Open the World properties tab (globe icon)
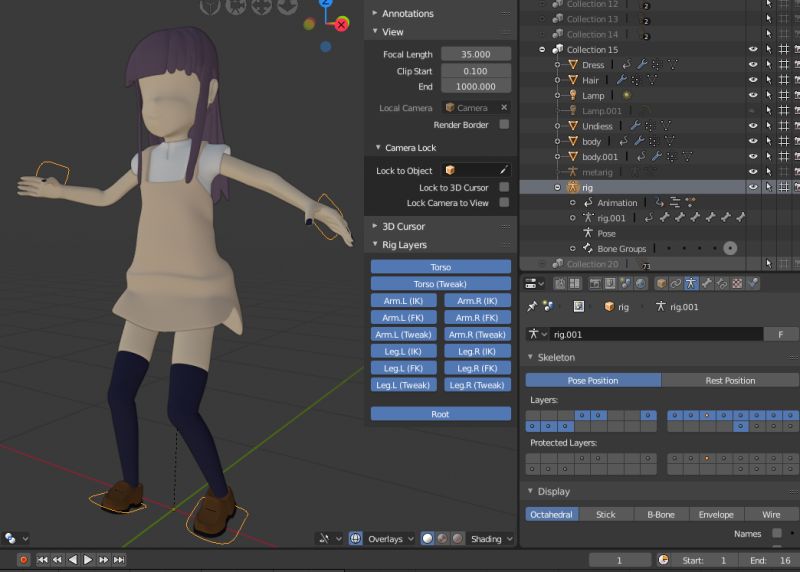The width and height of the screenshot is (800, 572). coord(640,283)
